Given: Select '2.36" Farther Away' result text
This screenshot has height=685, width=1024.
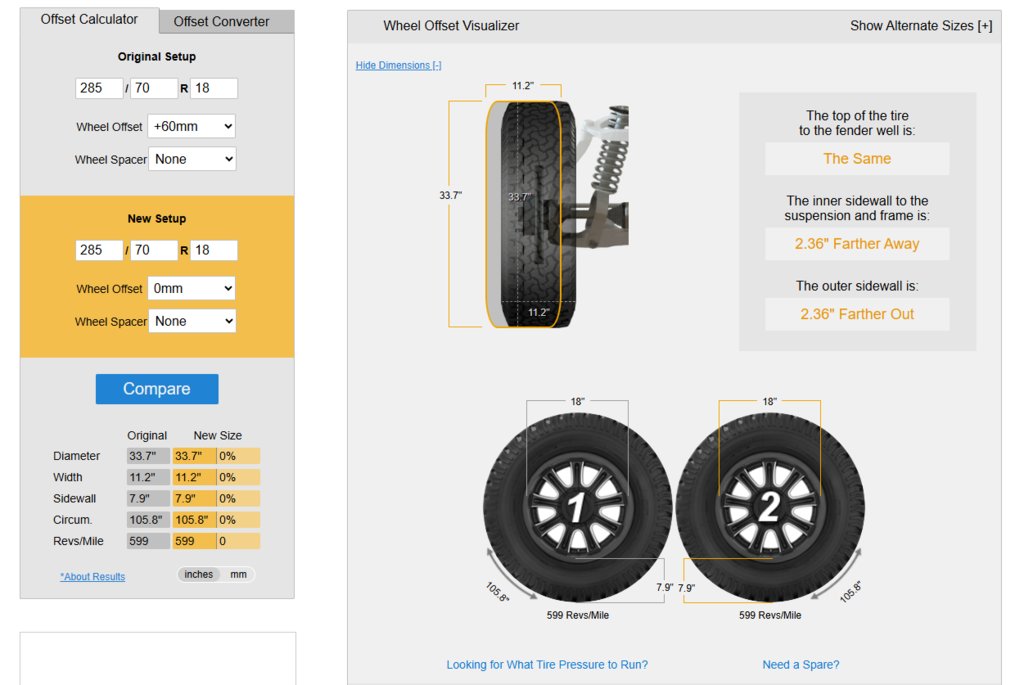Looking at the screenshot, I should [x=857, y=244].
